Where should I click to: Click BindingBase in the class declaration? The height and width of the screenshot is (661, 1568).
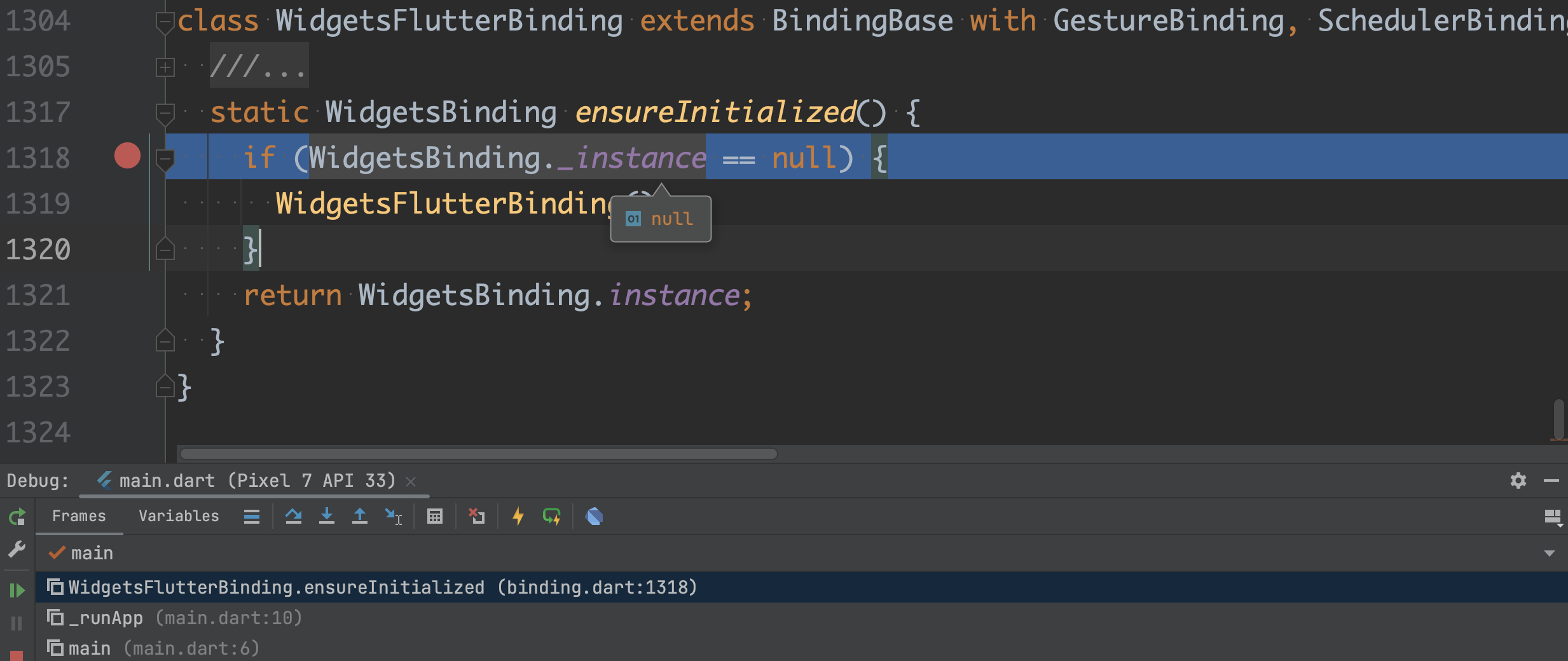[863, 21]
